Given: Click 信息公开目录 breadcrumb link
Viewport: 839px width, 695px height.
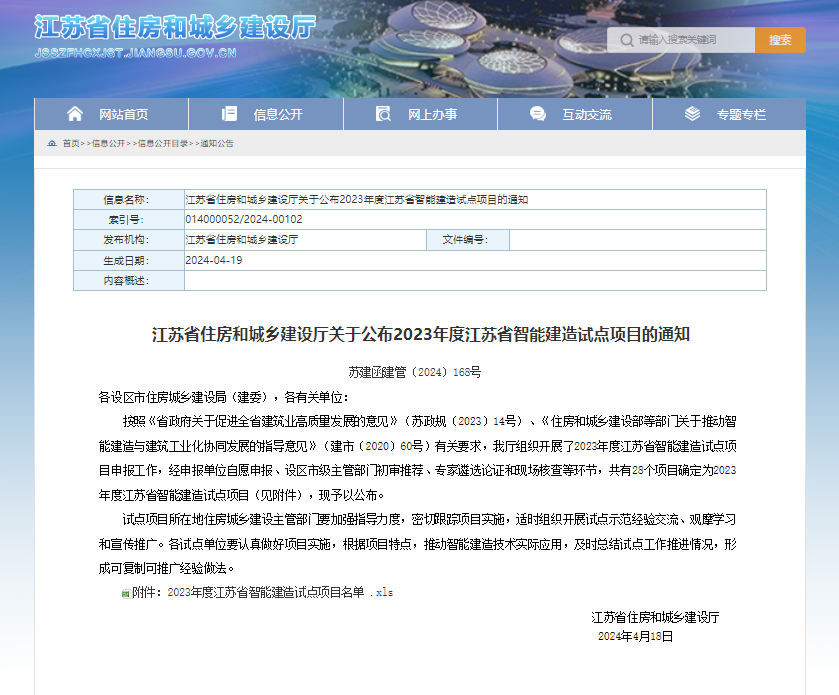Looking at the screenshot, I should 162,144.
